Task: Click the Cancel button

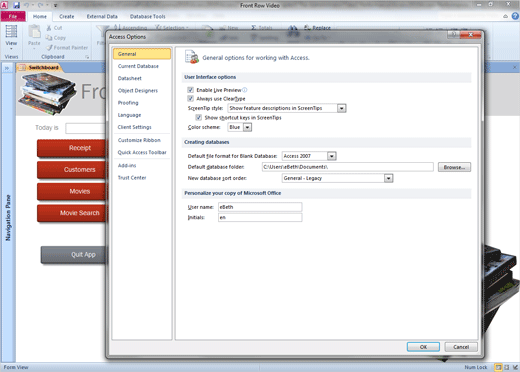Action: coord(461,347)
